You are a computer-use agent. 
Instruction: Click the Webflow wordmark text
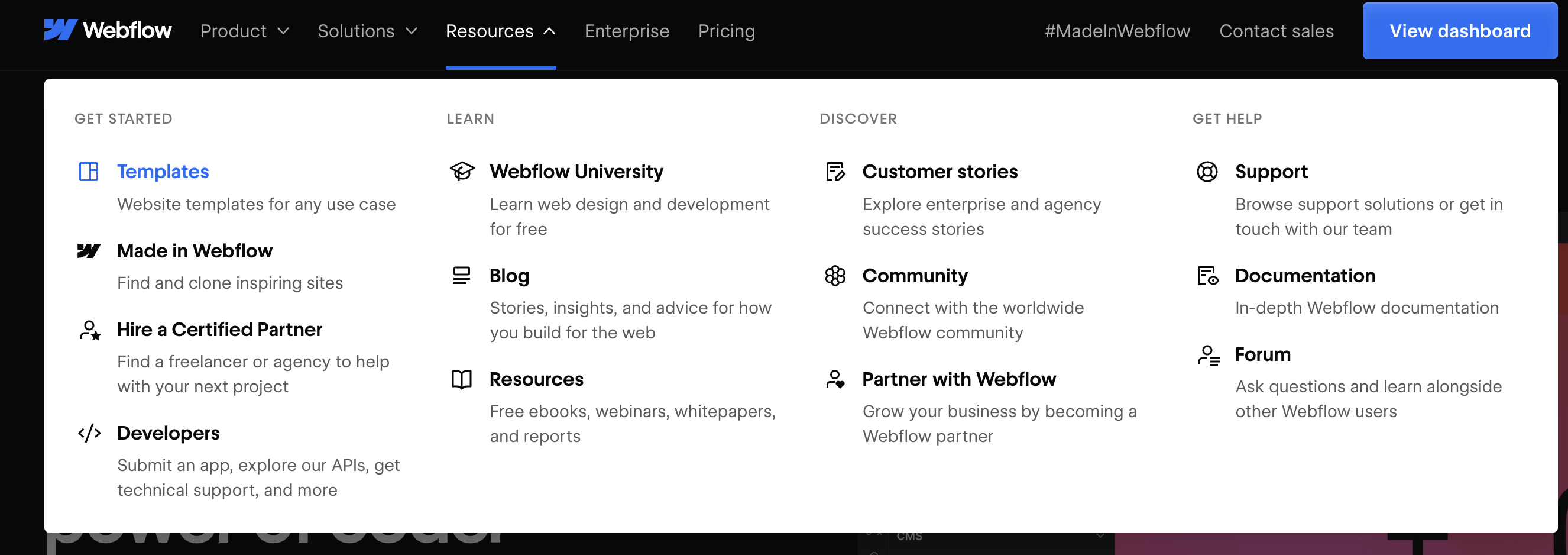127,30
